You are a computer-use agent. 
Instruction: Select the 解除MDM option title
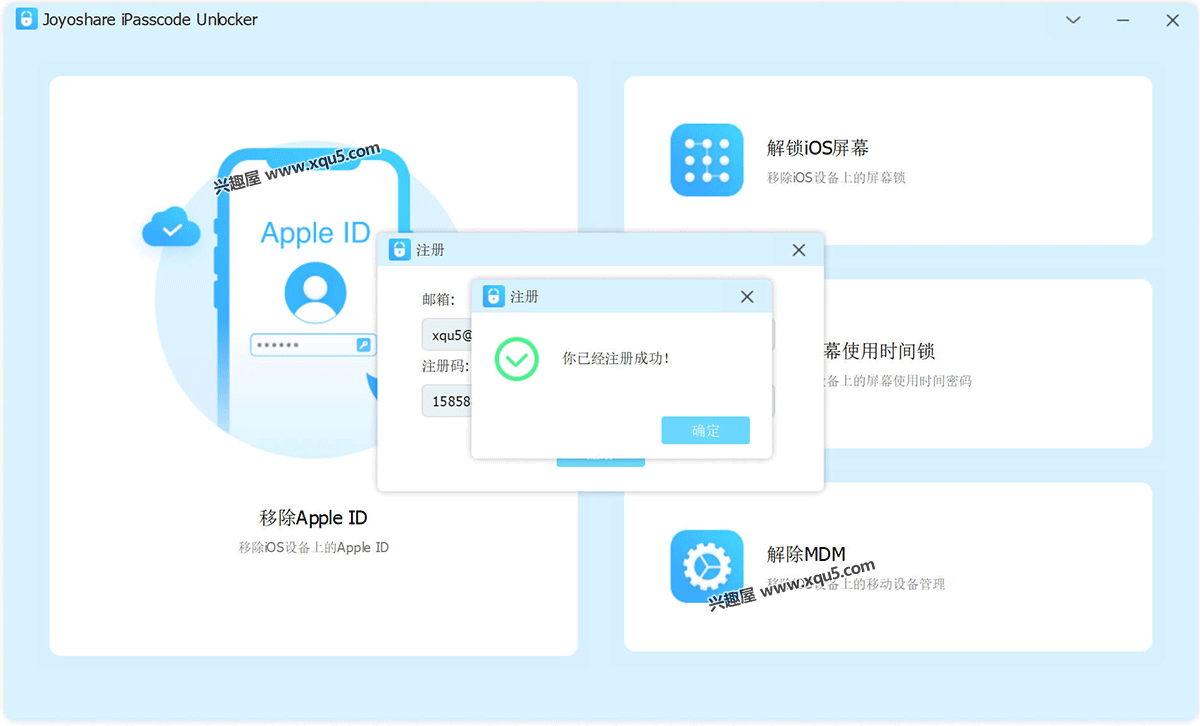806,553
